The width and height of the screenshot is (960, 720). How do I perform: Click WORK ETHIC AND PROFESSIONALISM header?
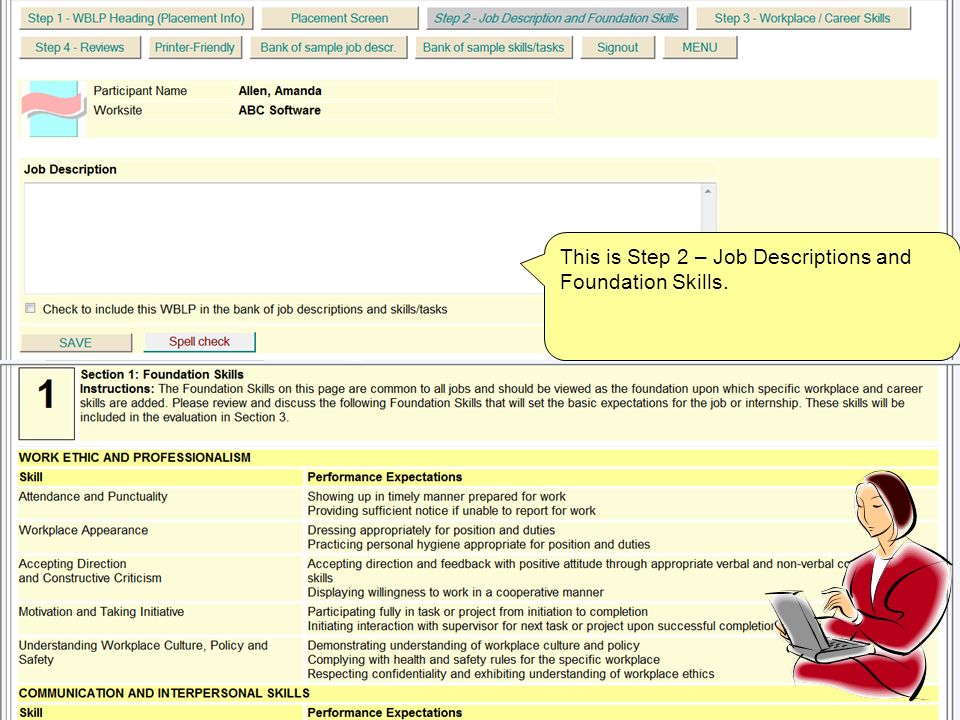pyautogui.click(x=135, y=457)
